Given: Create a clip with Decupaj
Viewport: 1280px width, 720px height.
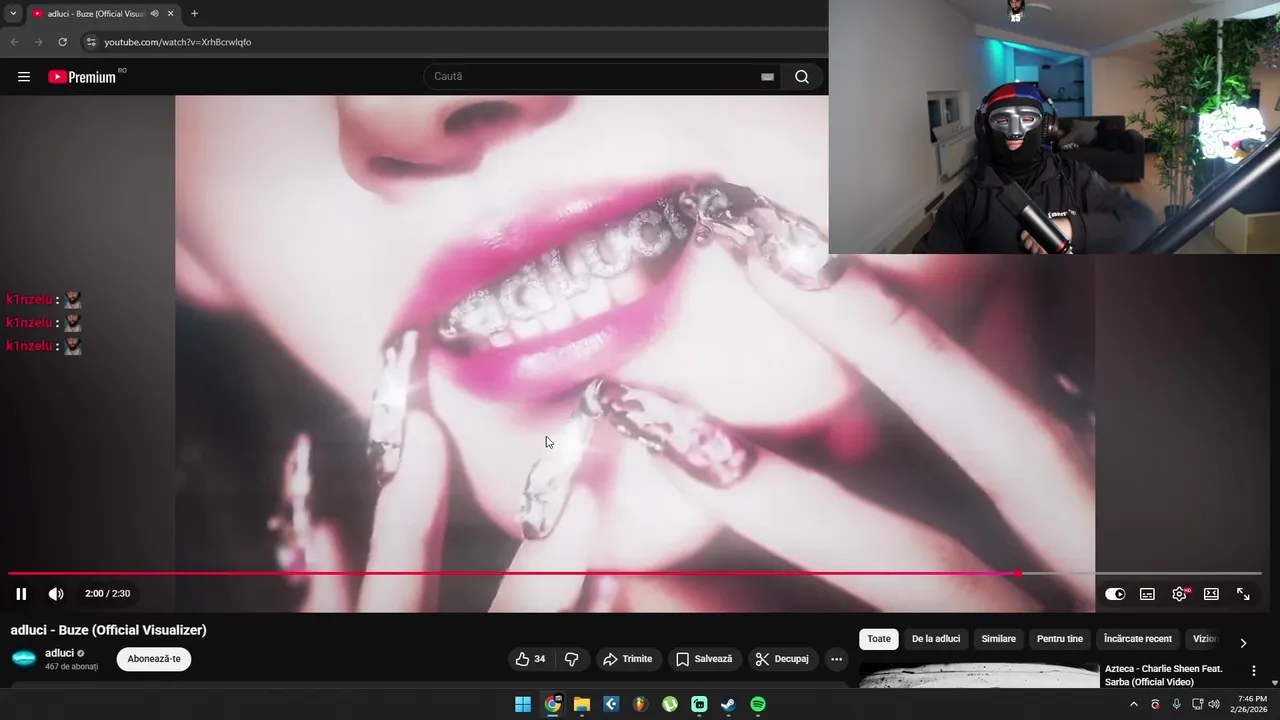Looking at the screenshot, I should click(x=783, y=659).
